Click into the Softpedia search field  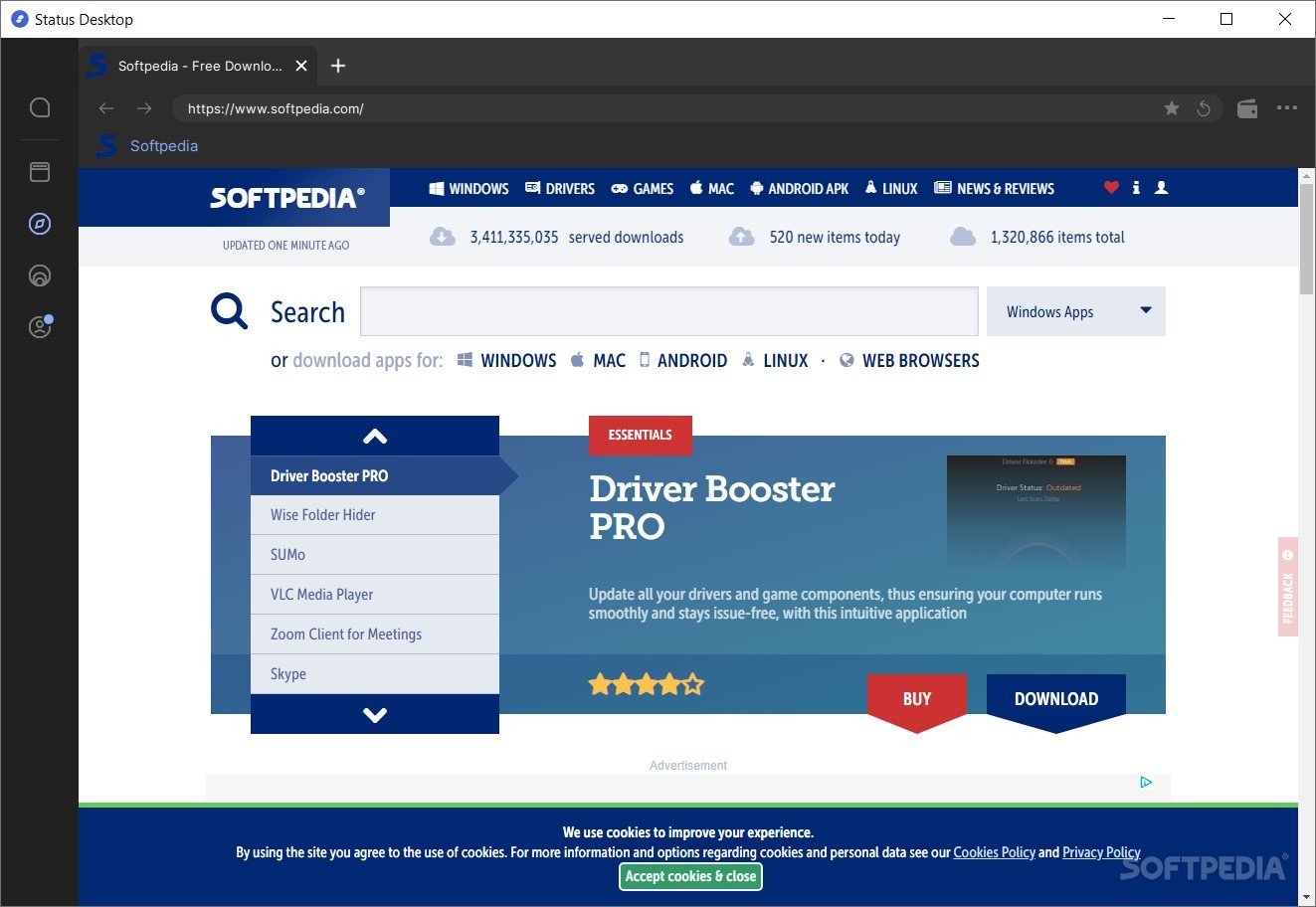669,311
